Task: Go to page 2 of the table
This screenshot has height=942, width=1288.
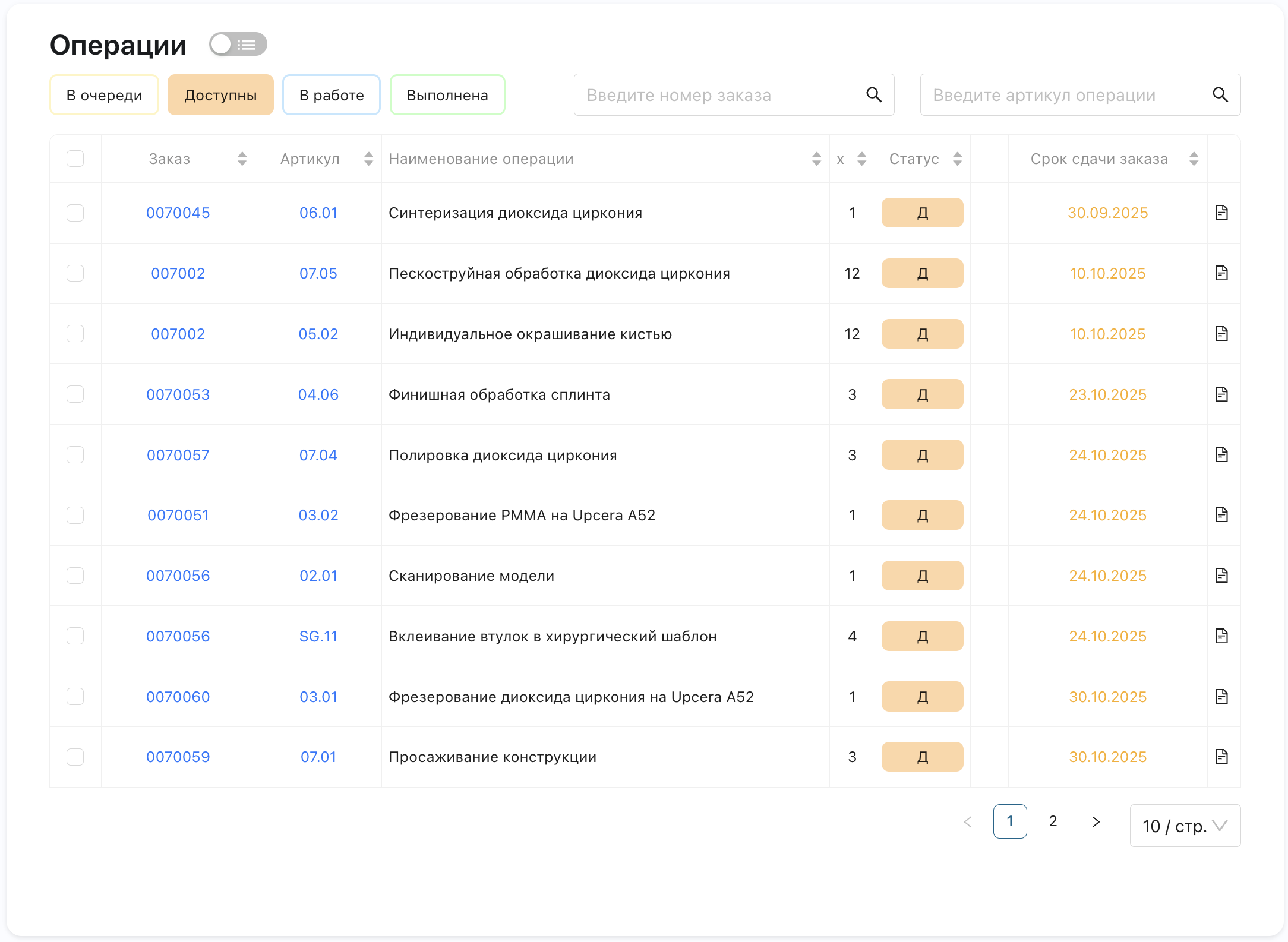Action: 1053,821
